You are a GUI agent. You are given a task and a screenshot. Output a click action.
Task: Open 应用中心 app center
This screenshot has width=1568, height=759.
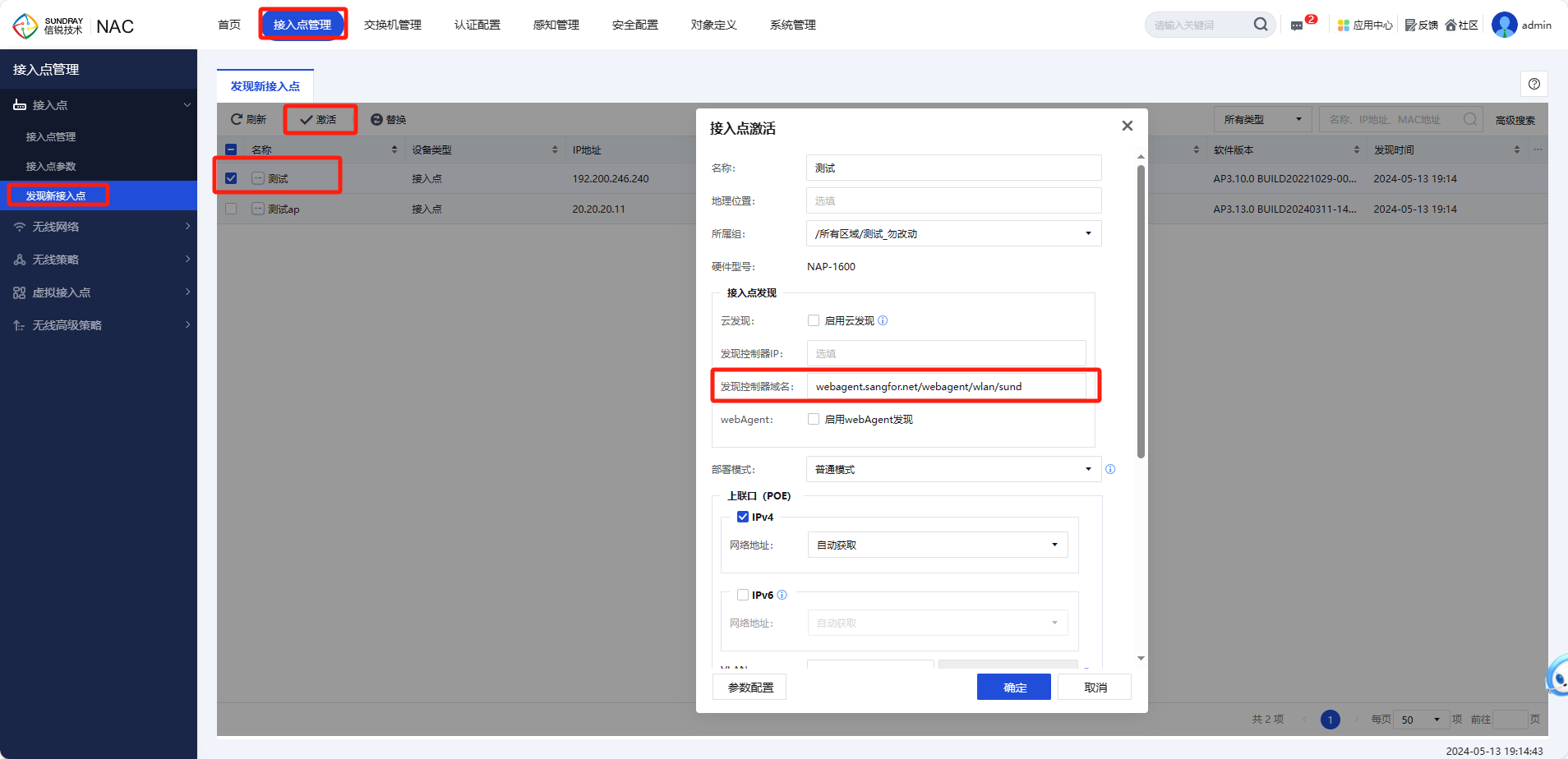coord(1365,25)
